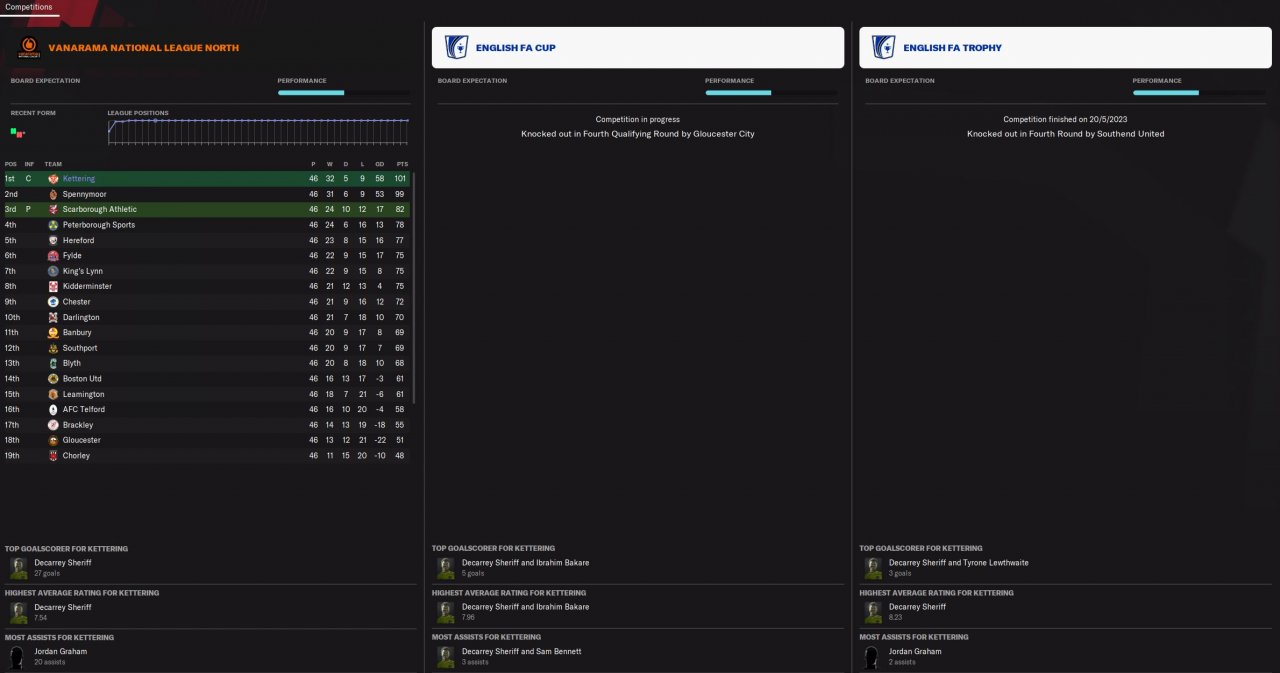Click the Banbury club badge

tap(53, 332)
